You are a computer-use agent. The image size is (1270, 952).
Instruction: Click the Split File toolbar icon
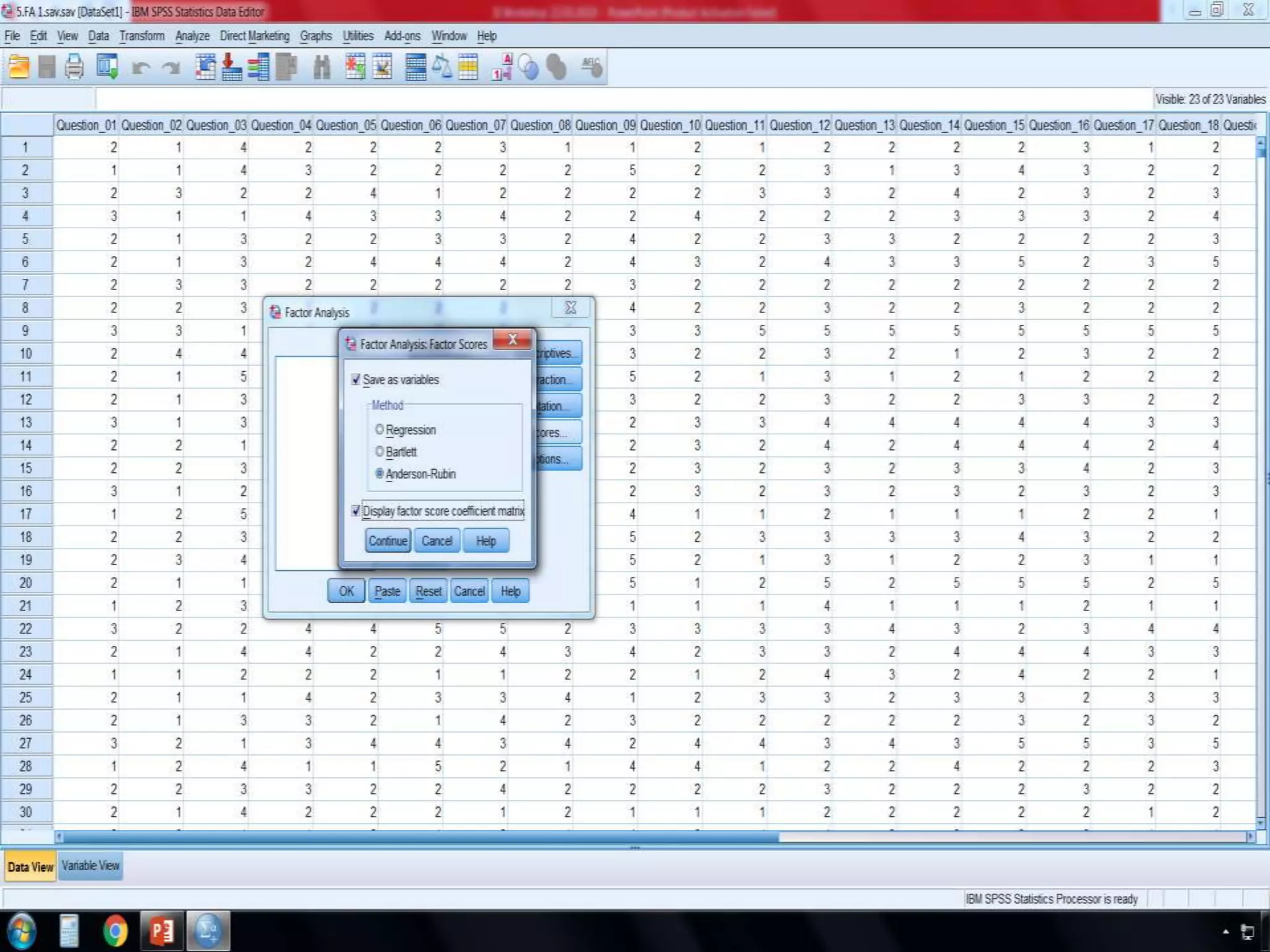pyautogui.click(x=415, y=67)
